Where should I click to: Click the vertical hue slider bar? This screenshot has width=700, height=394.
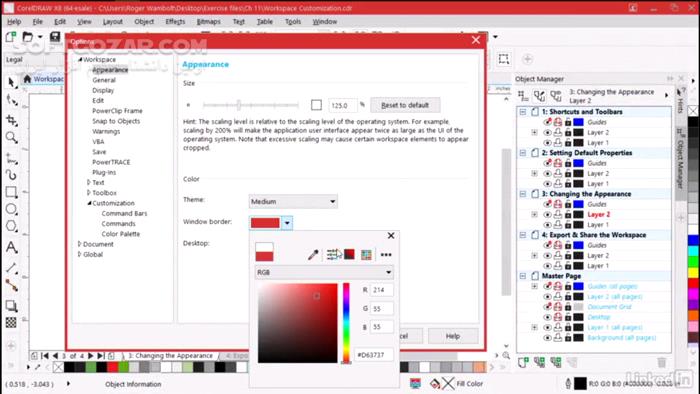click(x=346, y=323)
